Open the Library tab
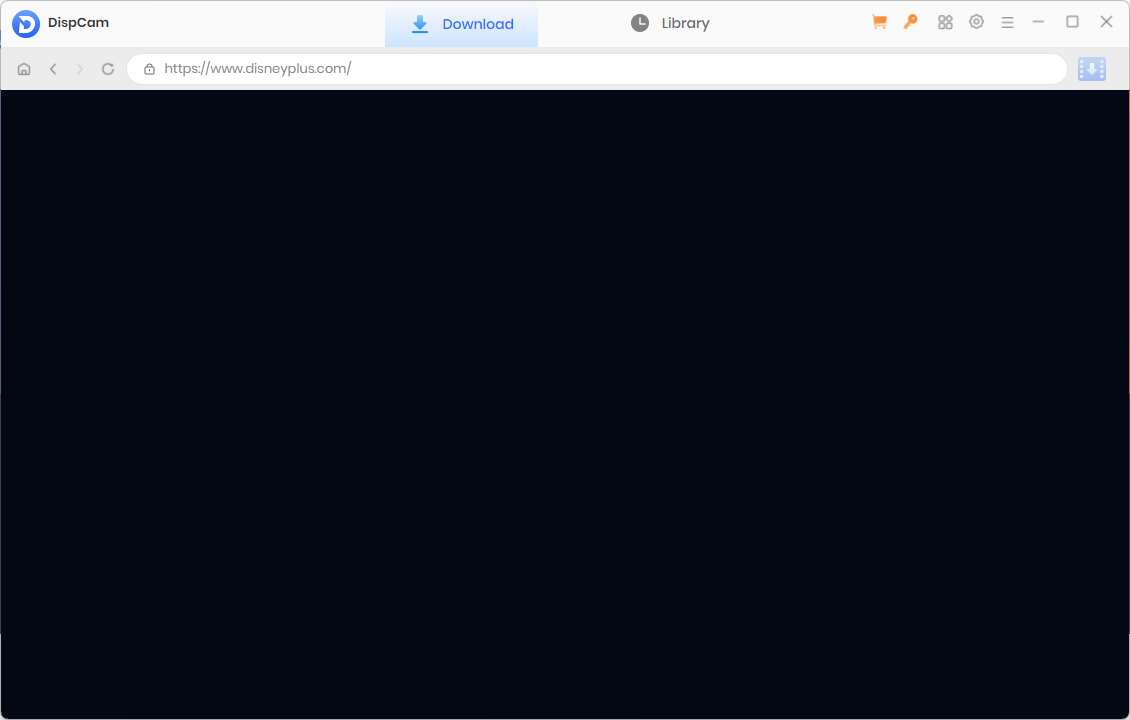 (x=670, y=23)
